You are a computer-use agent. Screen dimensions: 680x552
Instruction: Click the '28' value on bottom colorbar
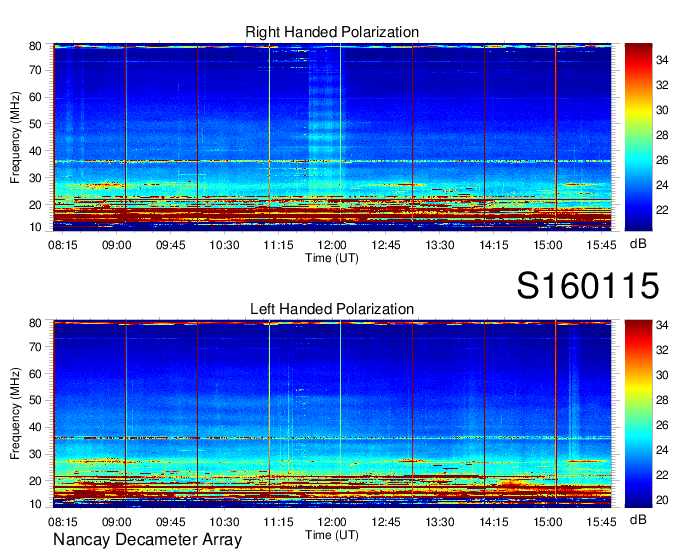(662, 400)
